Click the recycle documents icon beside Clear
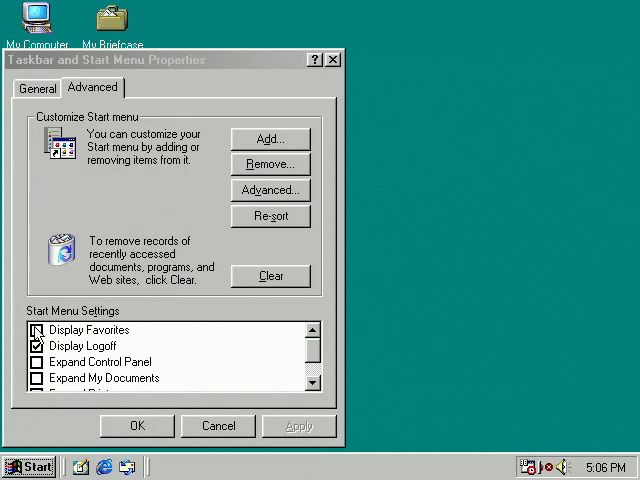640x480 pixels. (x=62, y=249)
